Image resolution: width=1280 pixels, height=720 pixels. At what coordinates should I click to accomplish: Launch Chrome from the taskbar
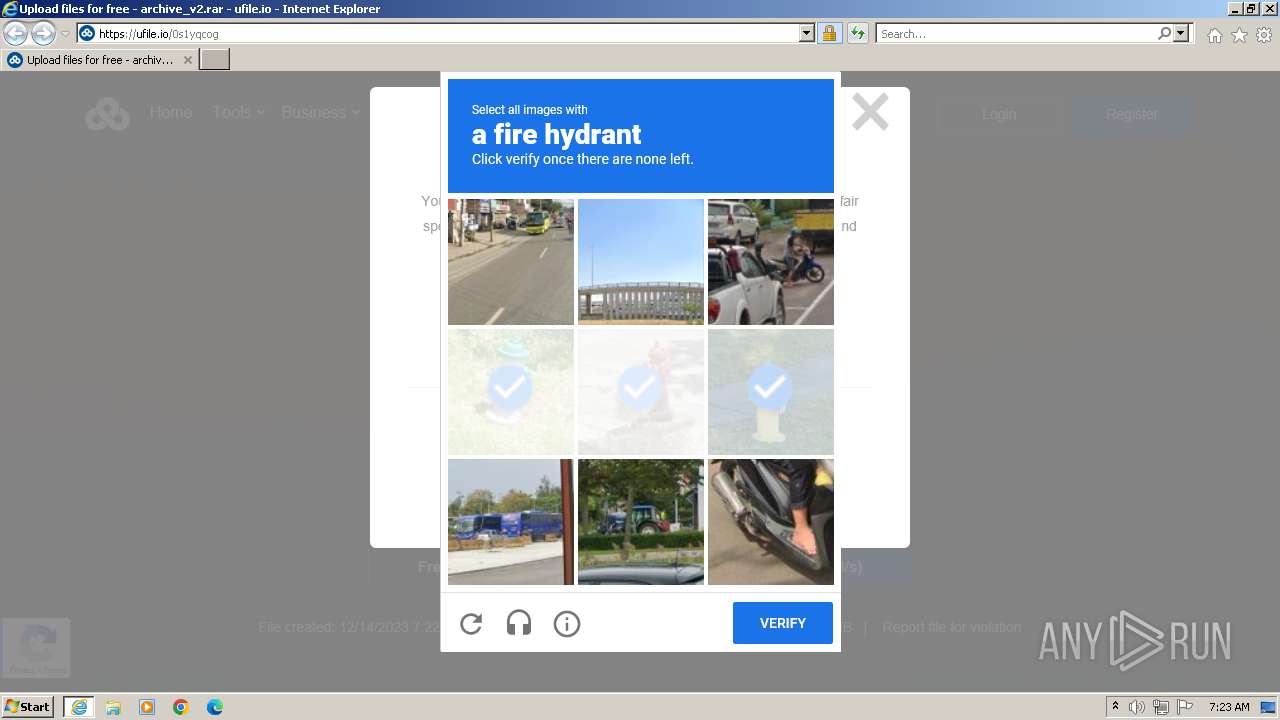(x=181, y=707)
